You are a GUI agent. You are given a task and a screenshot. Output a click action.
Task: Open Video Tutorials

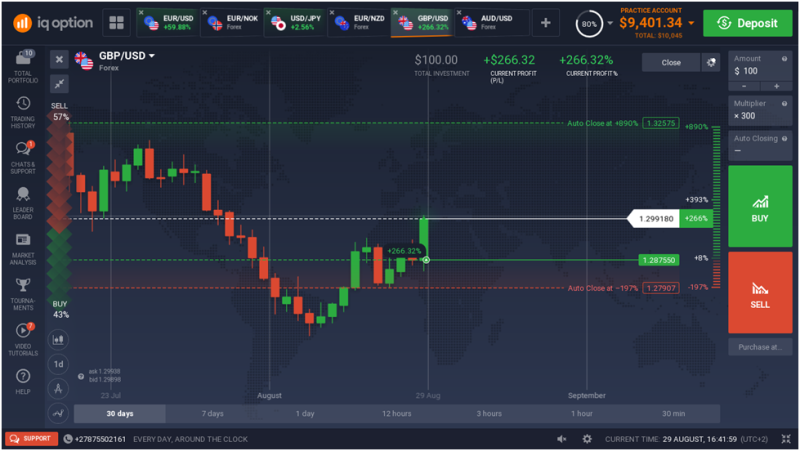[x=23, y=339]
